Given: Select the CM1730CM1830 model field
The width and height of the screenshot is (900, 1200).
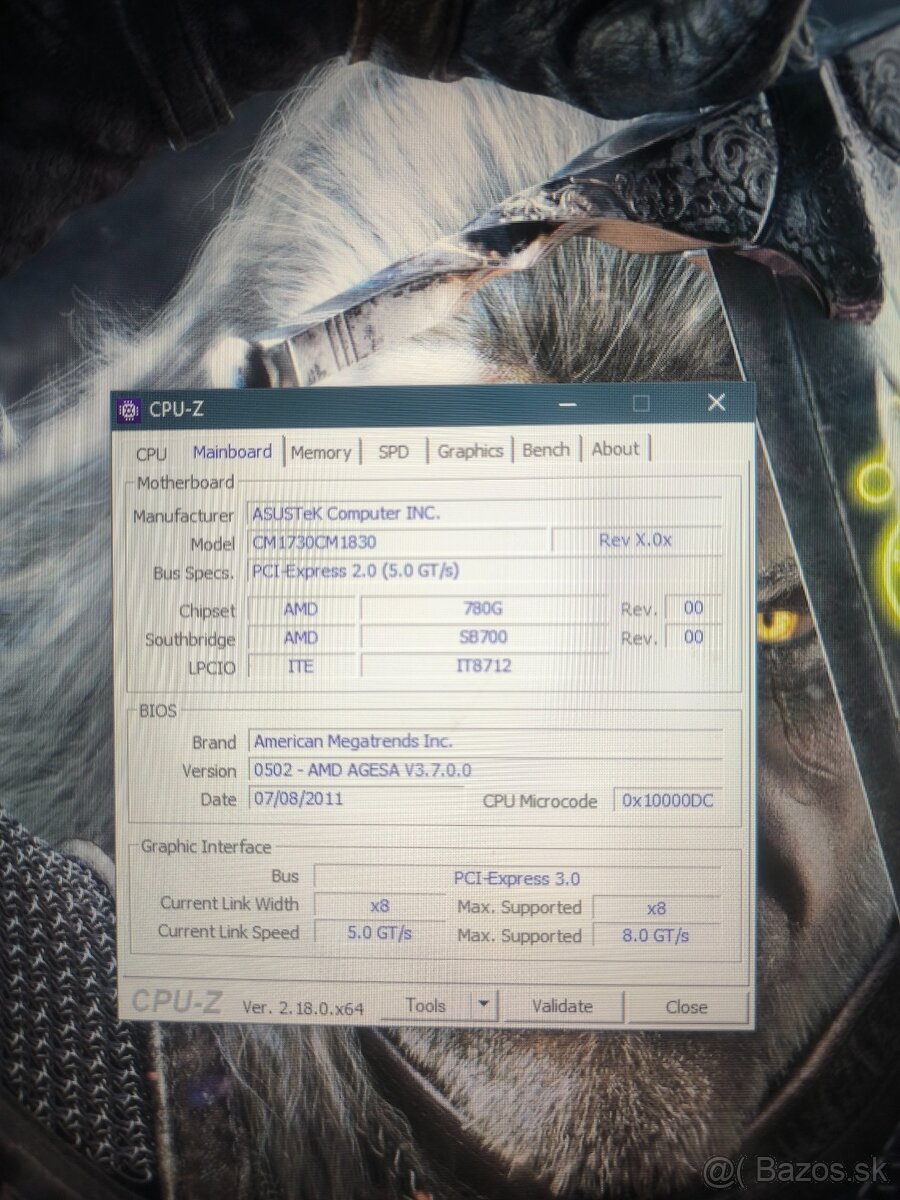Looking at the screenshot, I should click(x=397, y=542).
